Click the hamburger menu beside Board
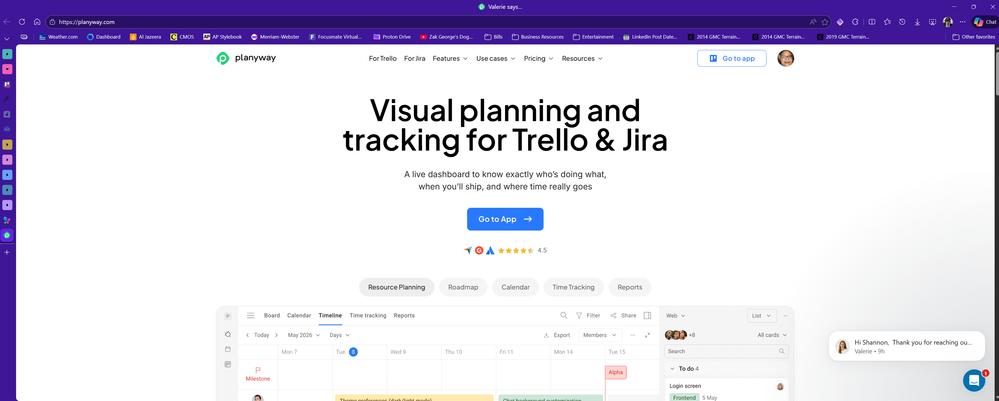This screenshot has height=401, width=999. [250, 316]
